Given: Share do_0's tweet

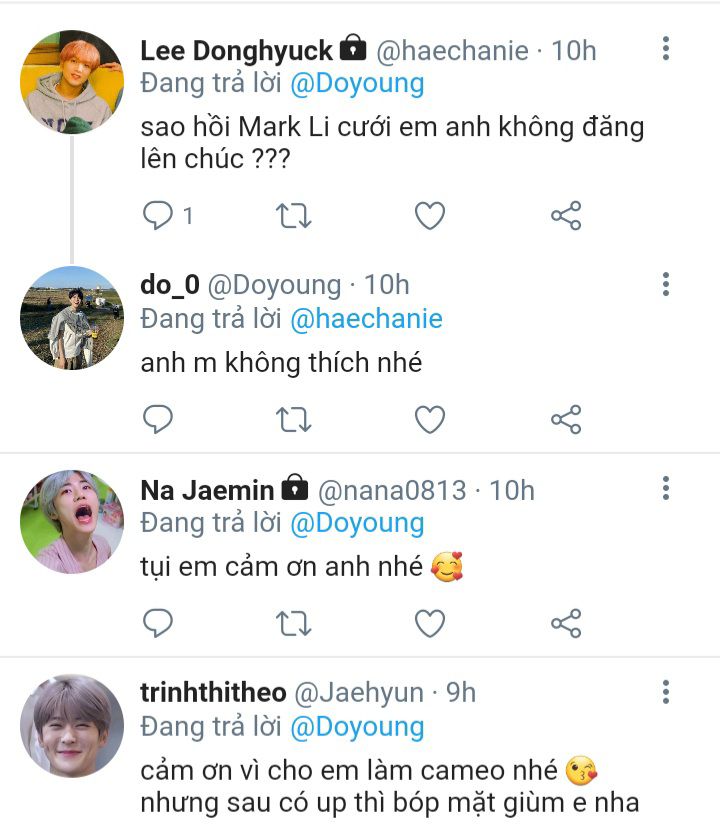Looking at the screenshot, I should click(566, 420).
